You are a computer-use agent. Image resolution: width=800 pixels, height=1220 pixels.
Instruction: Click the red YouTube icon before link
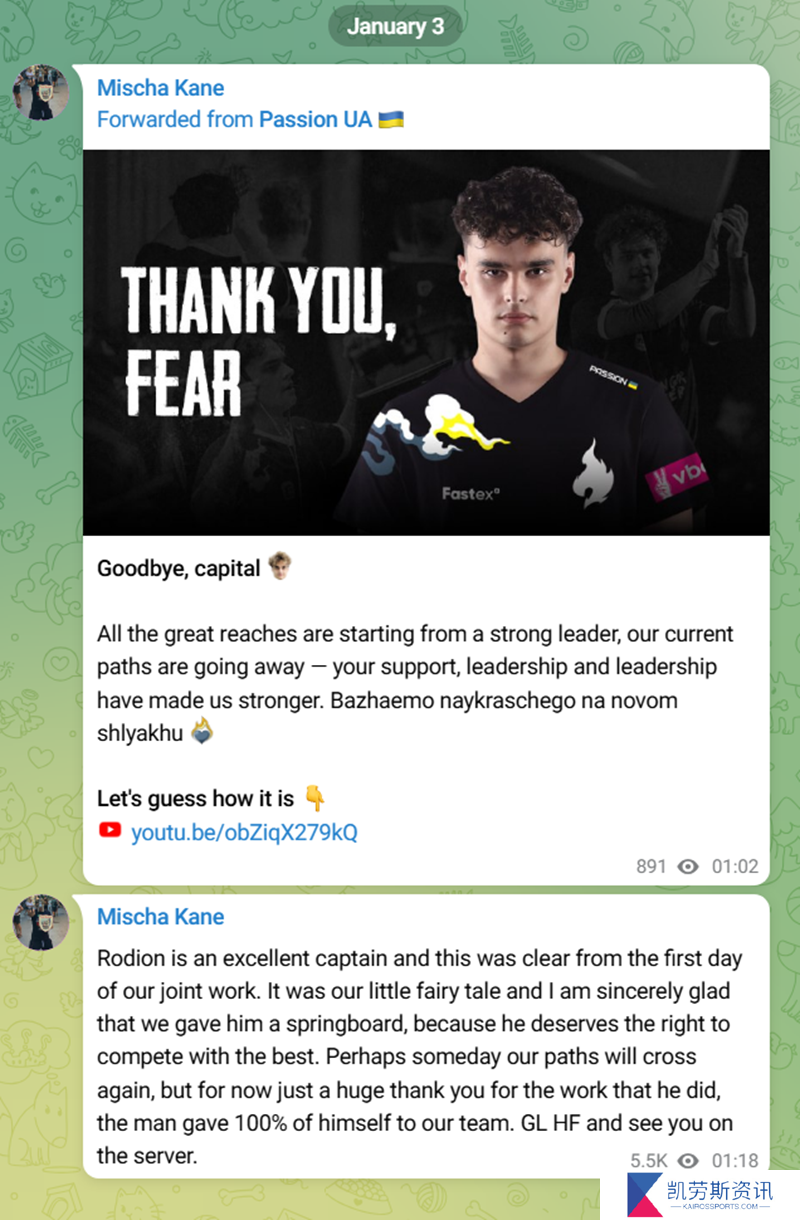coord(110,831)
